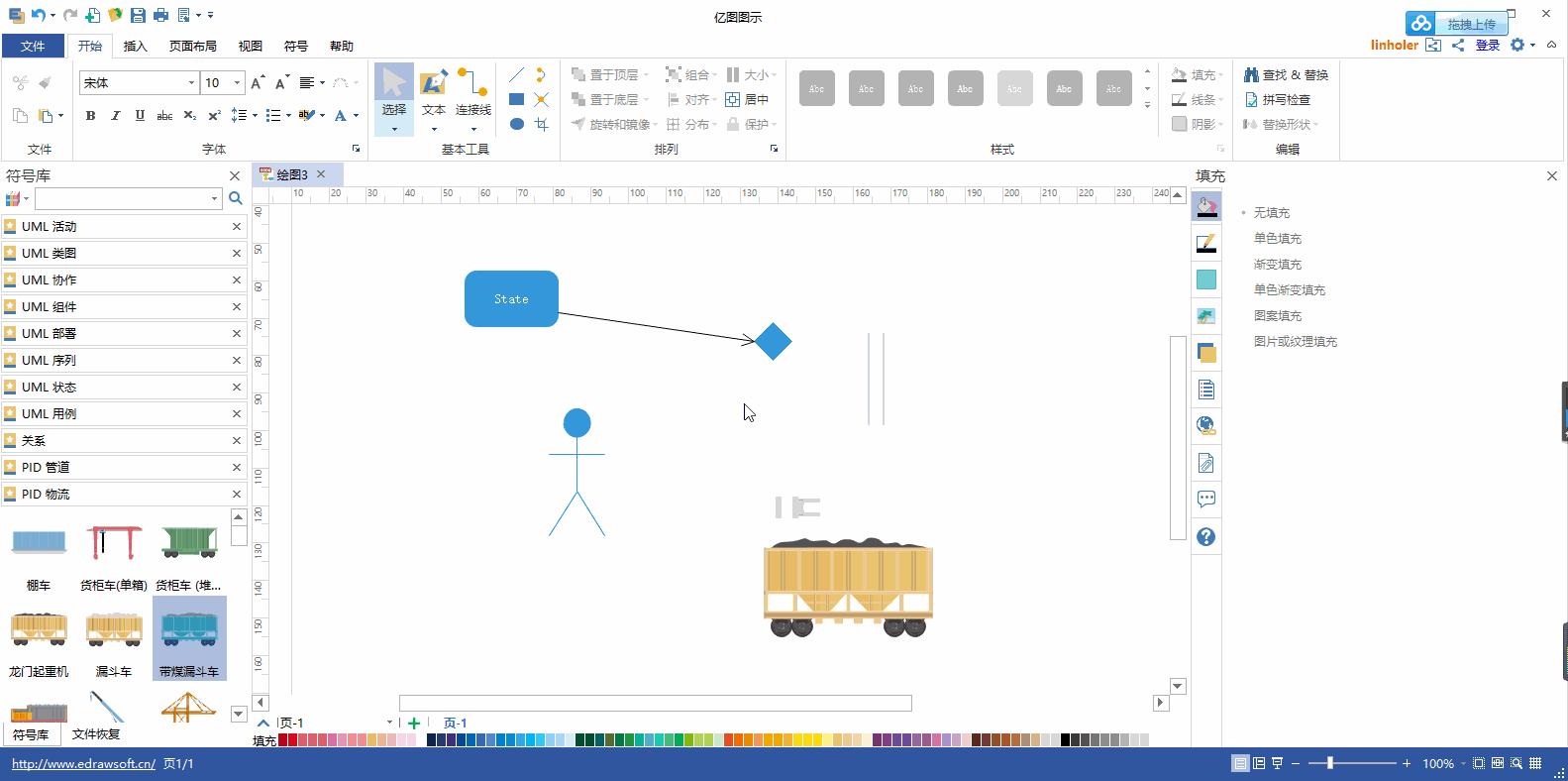
Task: Select the No Fill option
Action: pyautogui.click(x=1271, y=213)
